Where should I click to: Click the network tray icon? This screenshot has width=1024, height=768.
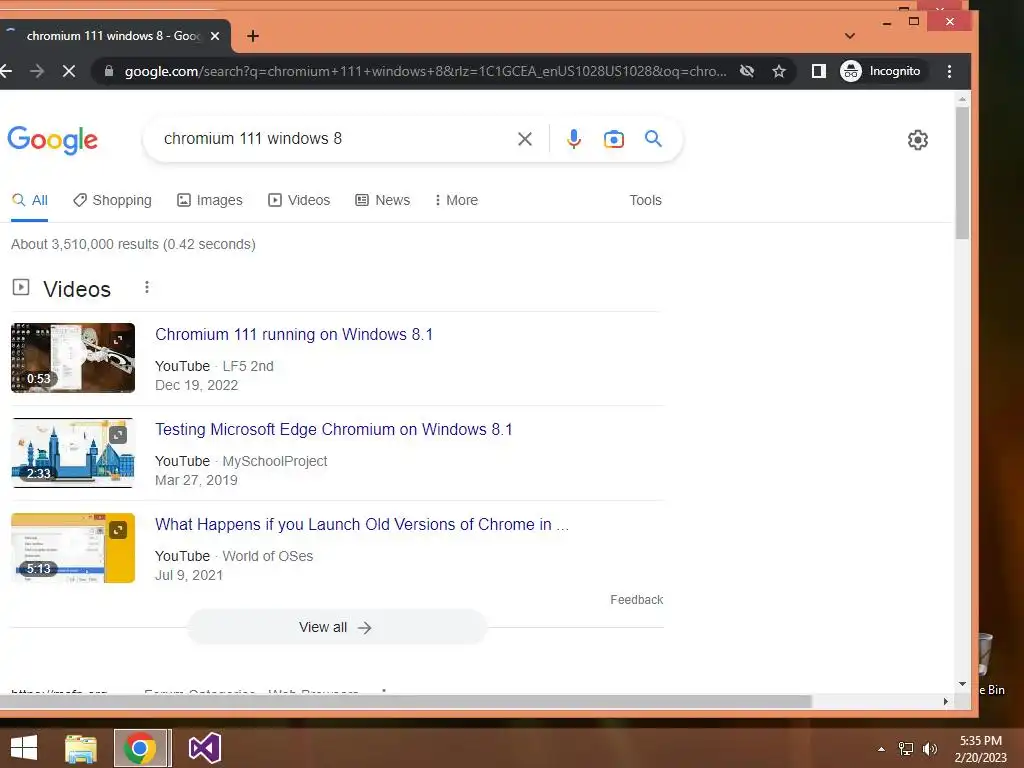(x=906, y=749)
